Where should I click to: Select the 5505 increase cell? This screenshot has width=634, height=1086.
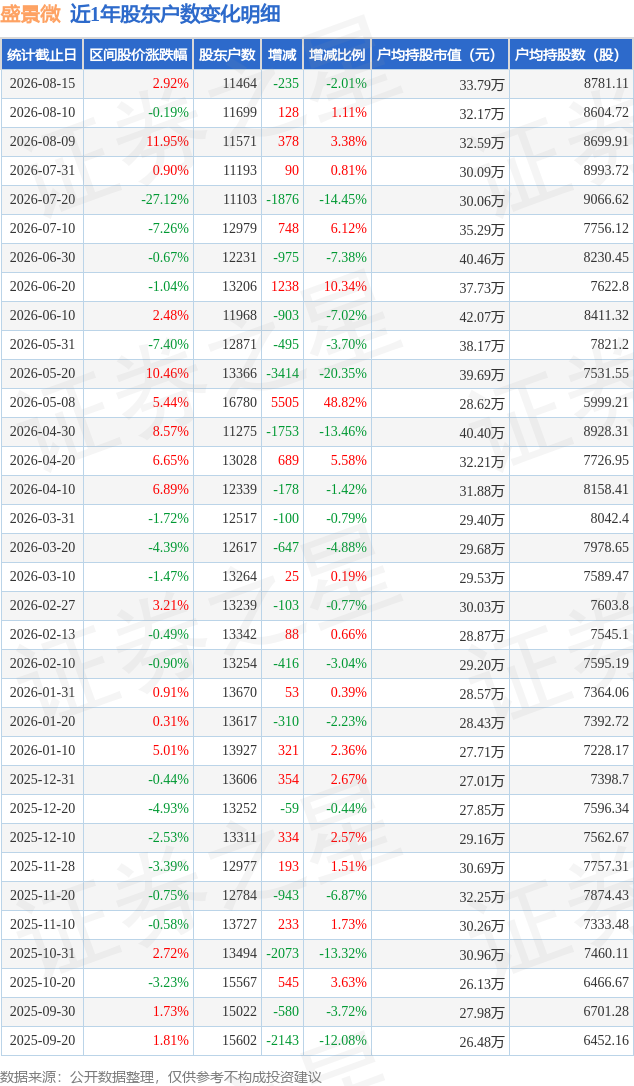point(283,402)
